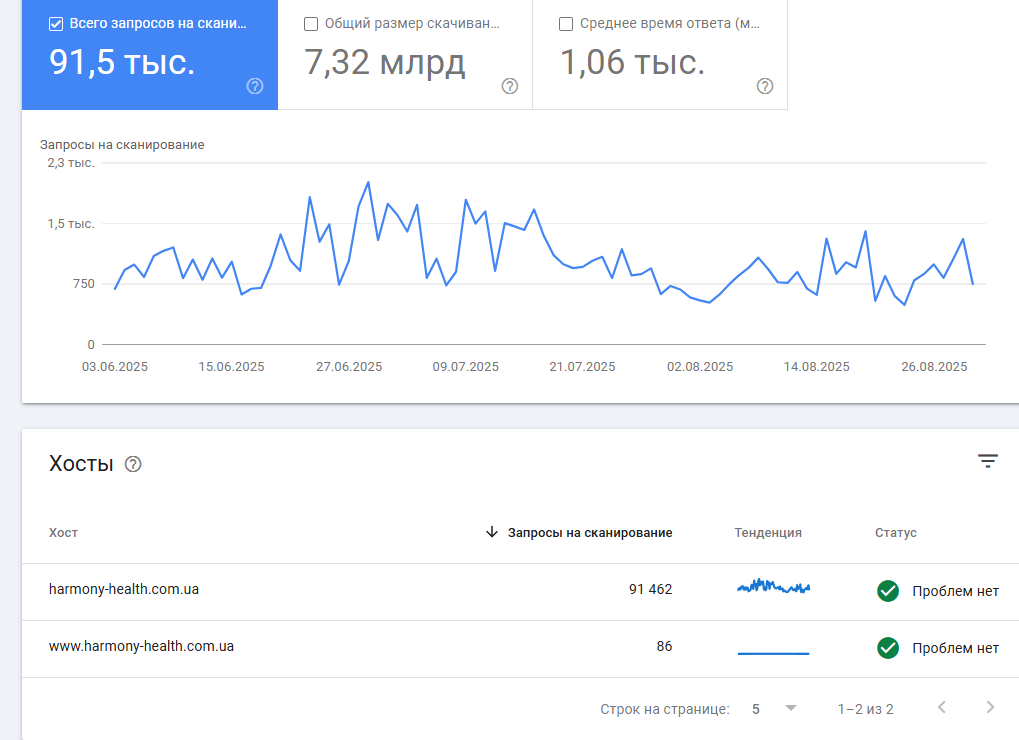Open help icon next to Хосты heading
Screen dimensions: 1019x740
[x=133, y=464]
